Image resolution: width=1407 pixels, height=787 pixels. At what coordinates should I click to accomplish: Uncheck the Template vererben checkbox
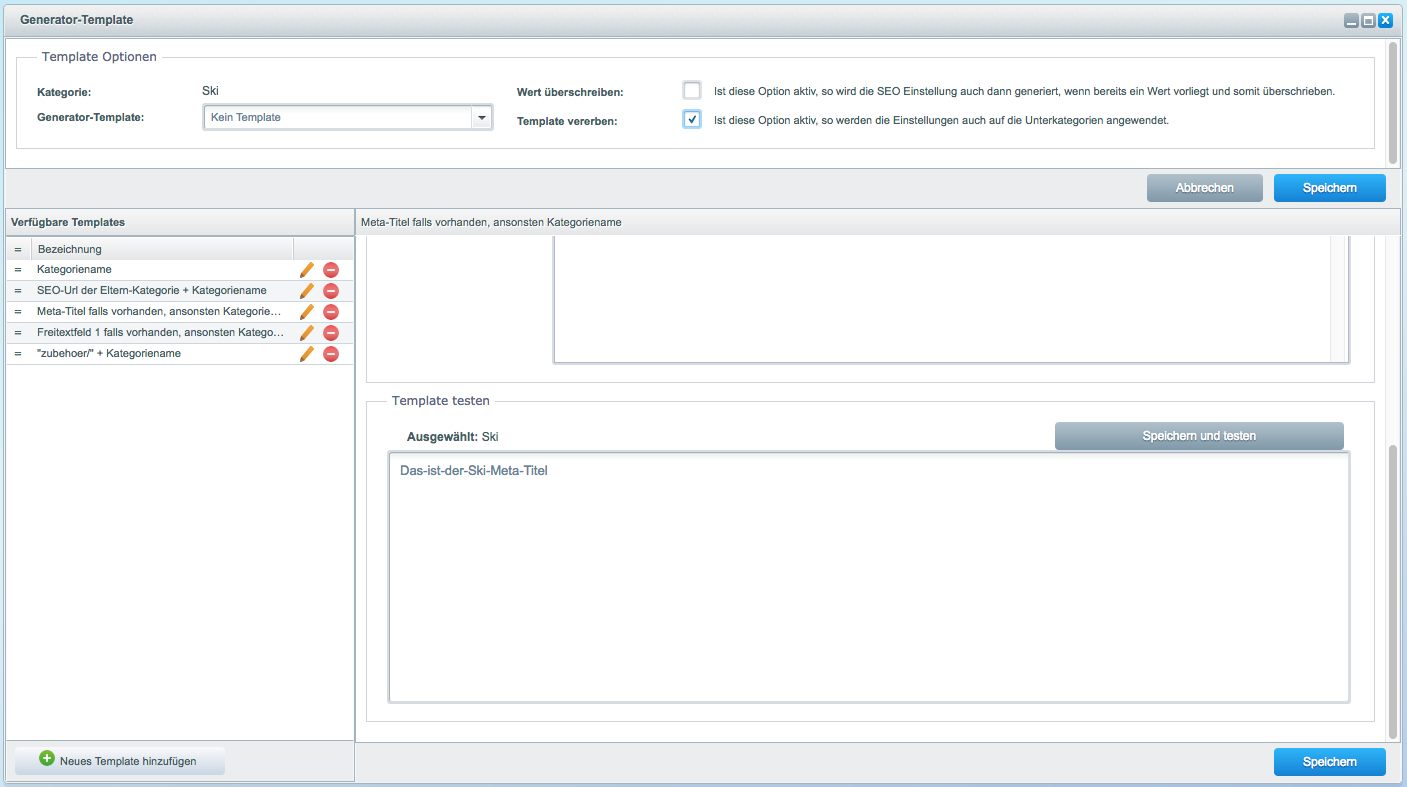(692, 119)
